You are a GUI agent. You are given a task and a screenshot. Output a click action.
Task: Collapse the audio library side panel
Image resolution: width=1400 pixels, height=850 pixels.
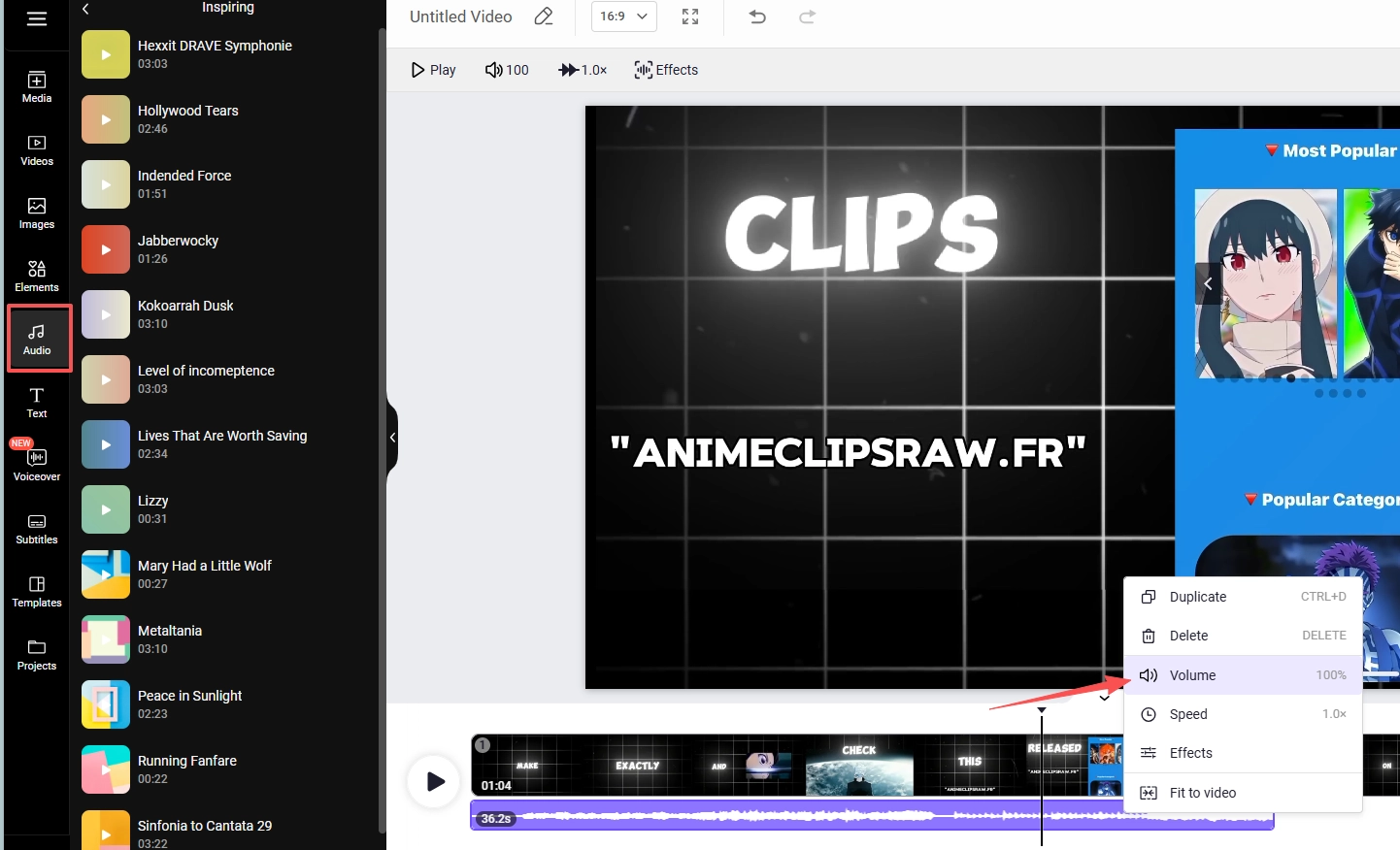click(392, 438)
